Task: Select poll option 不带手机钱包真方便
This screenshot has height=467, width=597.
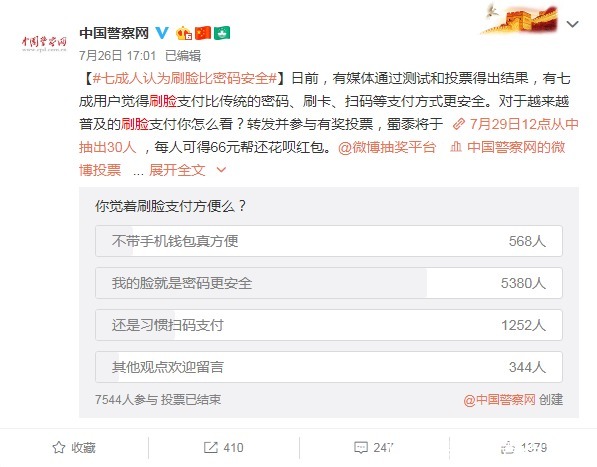Action: tap(329, 241)
